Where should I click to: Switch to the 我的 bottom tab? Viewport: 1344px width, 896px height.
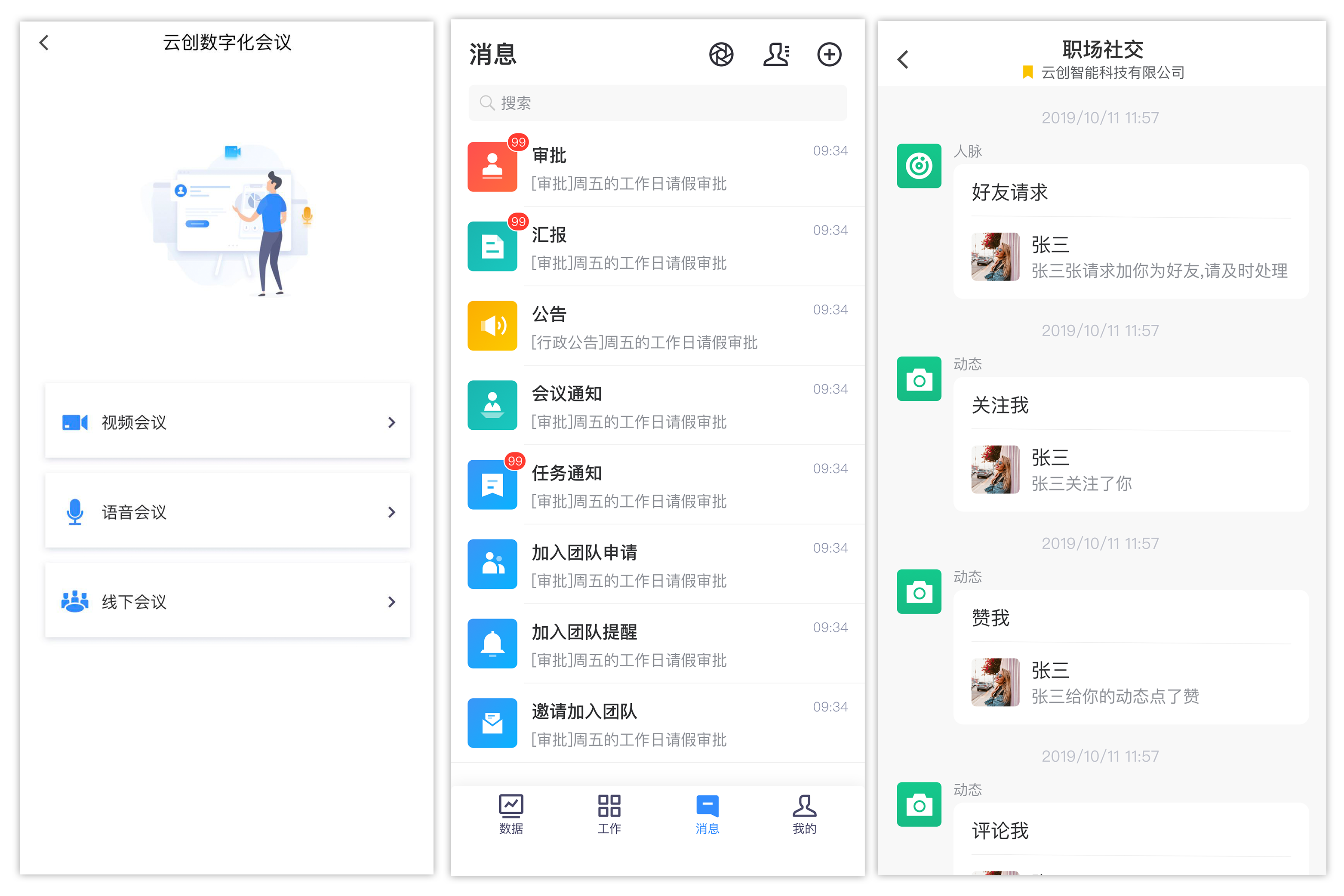[x=804, y=814]
